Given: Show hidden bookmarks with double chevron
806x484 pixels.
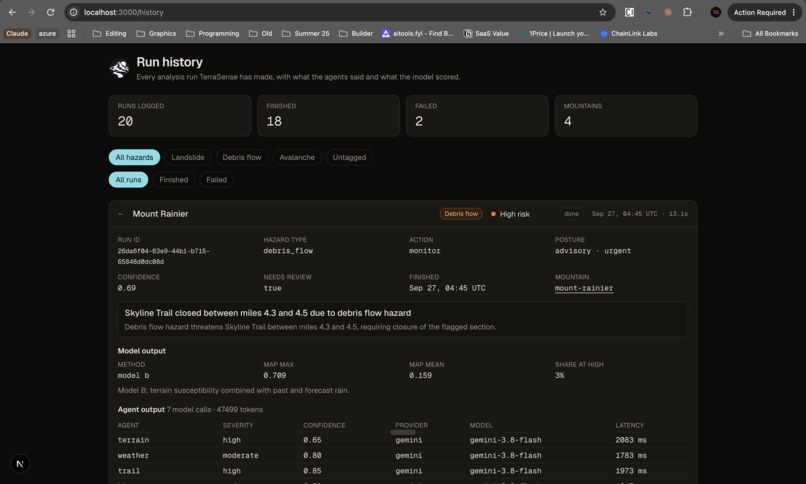Looking at the screenshot, I should click(721, 33).
